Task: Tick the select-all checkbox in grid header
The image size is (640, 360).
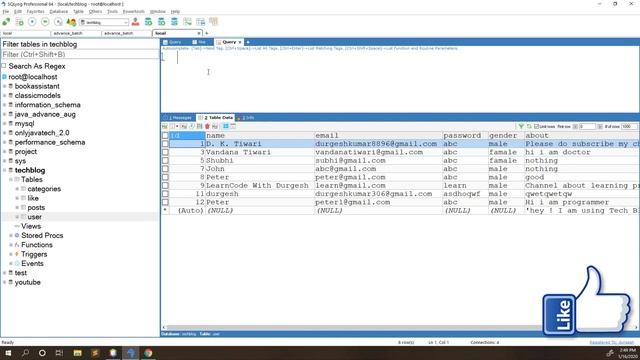Action: 165,136
